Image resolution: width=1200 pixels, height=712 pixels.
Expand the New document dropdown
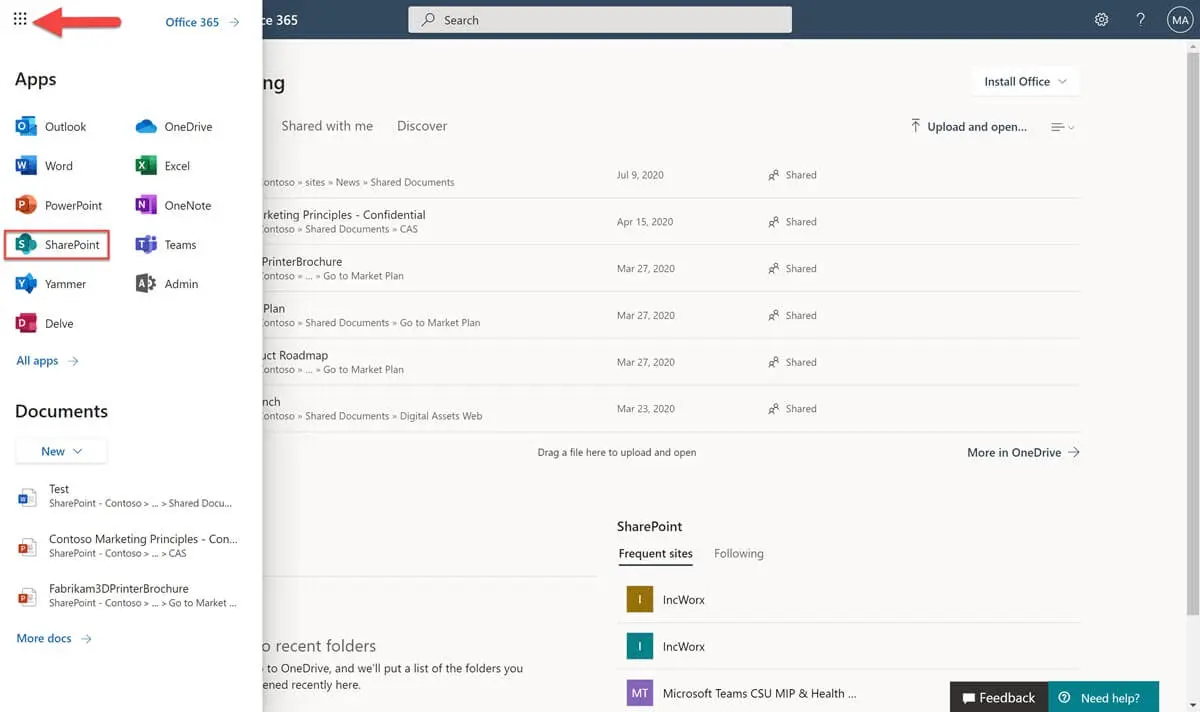61,451
